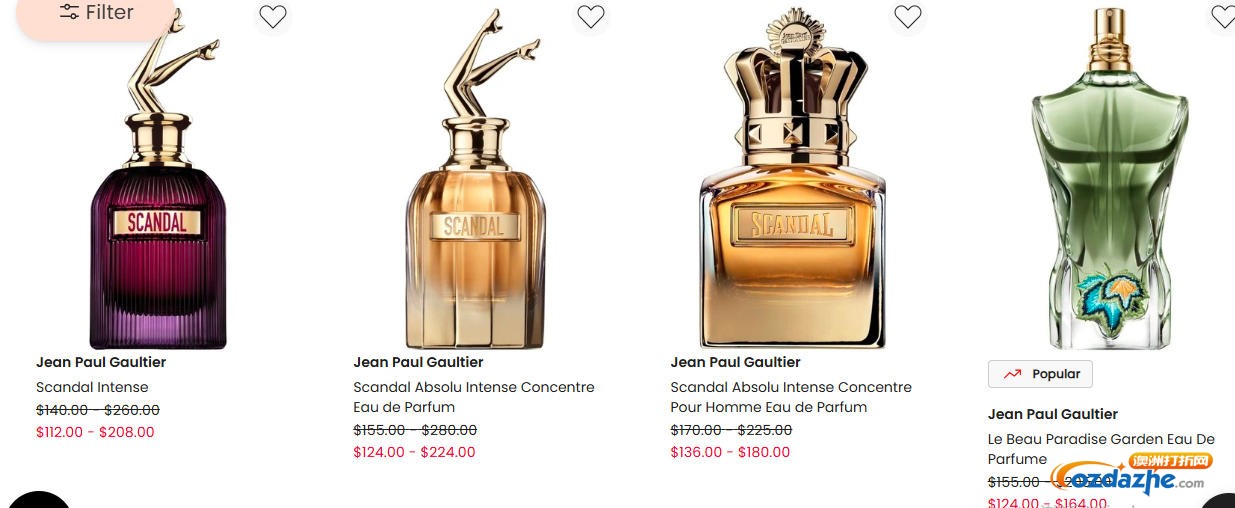
Task: Open the purple Scandal Intense bottle image
Action: click(157, 178)
